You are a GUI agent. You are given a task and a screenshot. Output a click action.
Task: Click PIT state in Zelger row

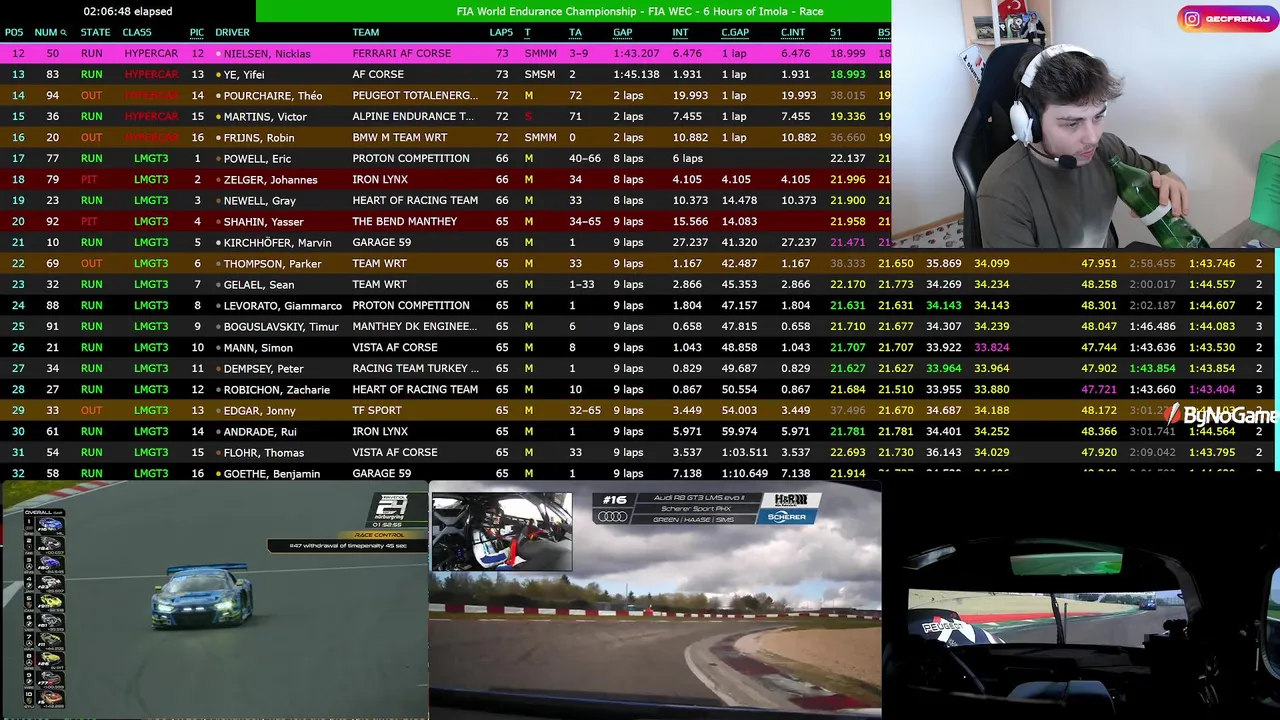click(89, 180)
